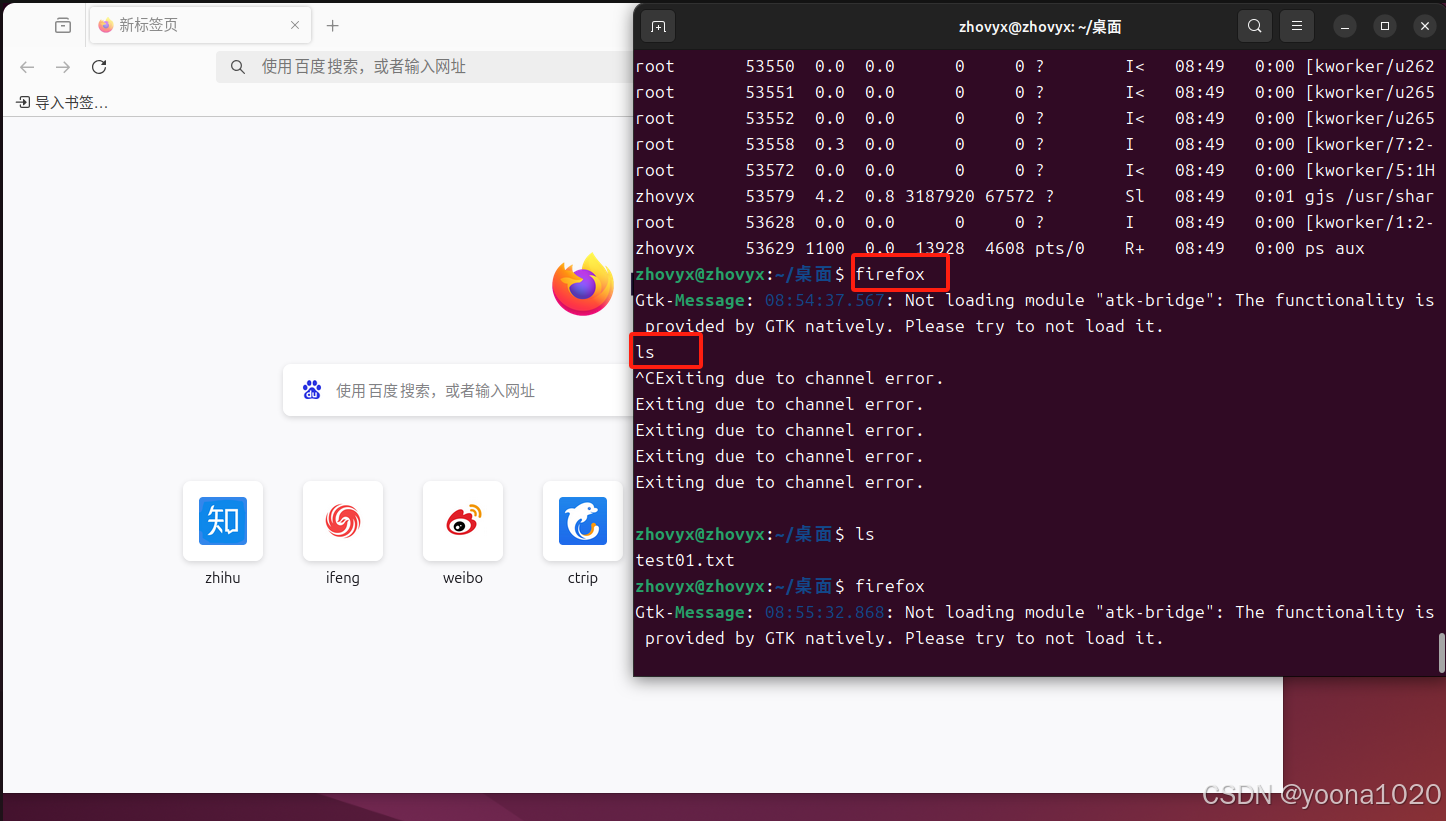Go forward in Firefox
The image size is (1446, 821).
tap(63, 67)
